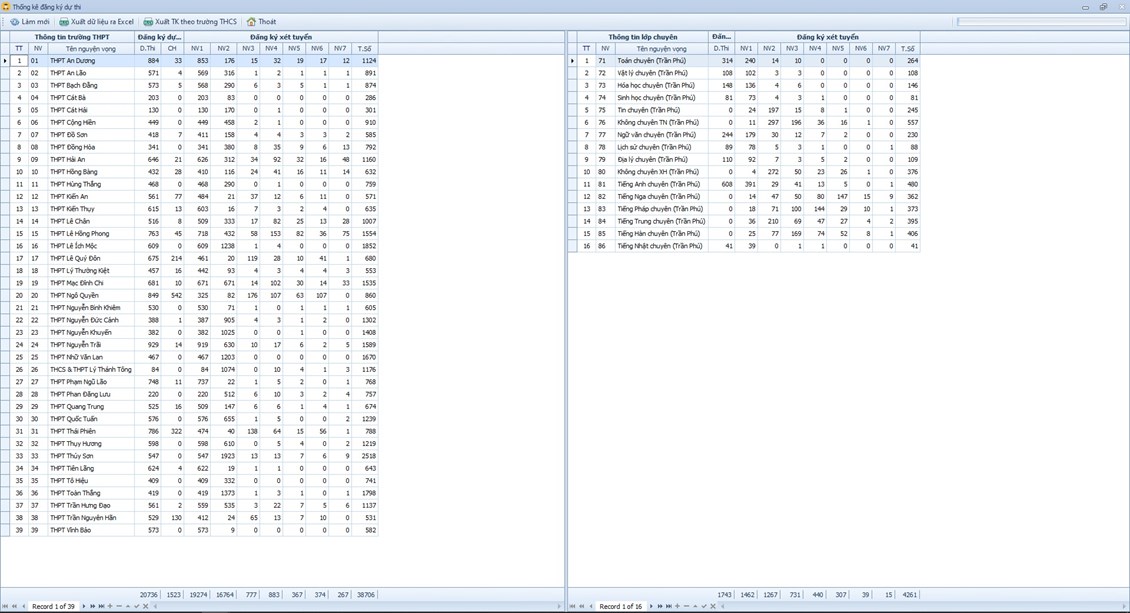Sort left grid by T.Số column header
Viewport: 1130px width, 613px height.
[364, 48]
